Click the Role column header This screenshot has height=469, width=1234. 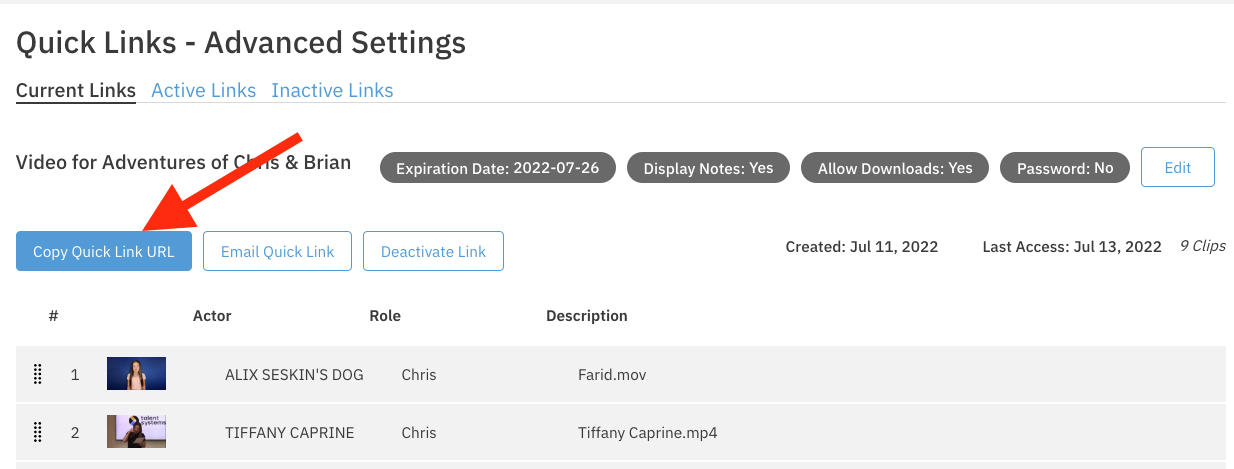tap(385, 316)
